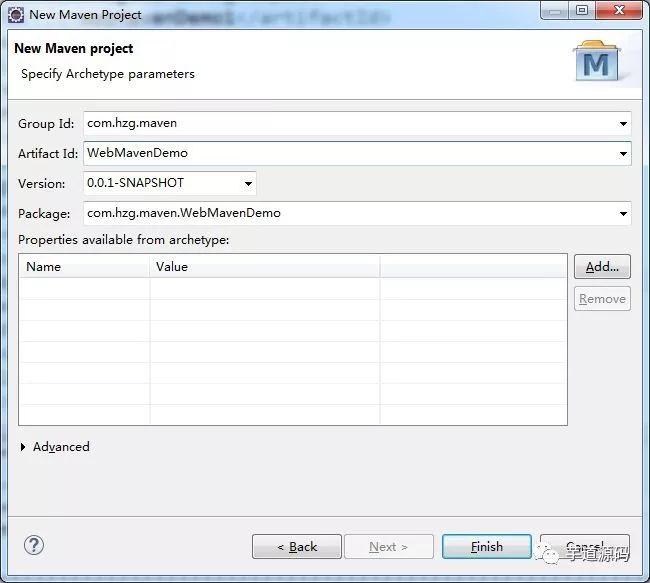
Task: Click the Eclipse icon in title bar
Action: pyautogui.click(x=16, y=15)
